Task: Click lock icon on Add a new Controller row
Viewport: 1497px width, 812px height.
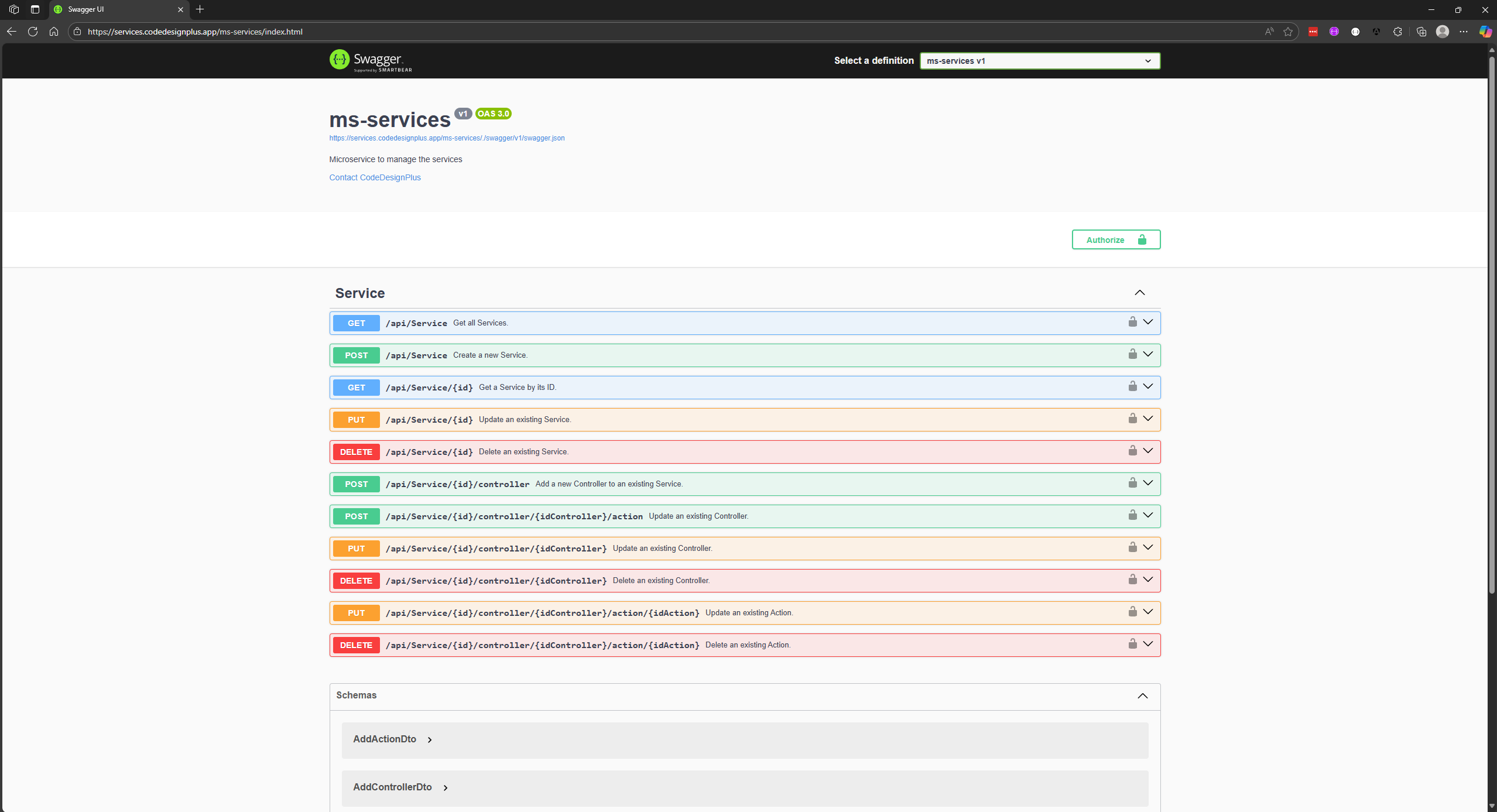Action: coord(1132,483)
